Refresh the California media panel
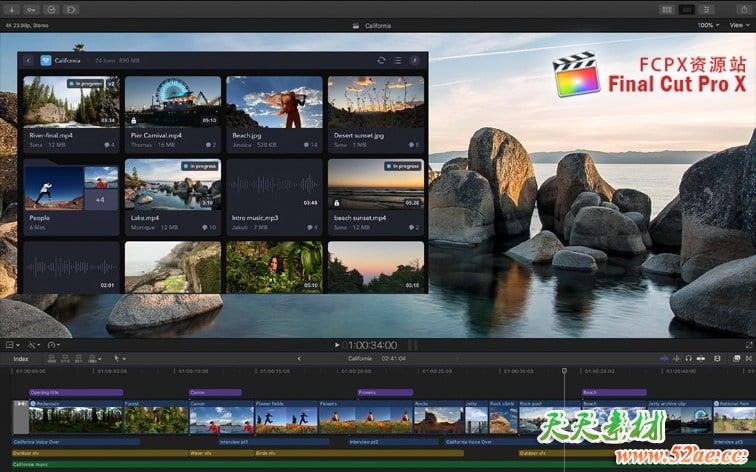Image resolution: width=756 pixels, height=472 pixels. (381, 60)
